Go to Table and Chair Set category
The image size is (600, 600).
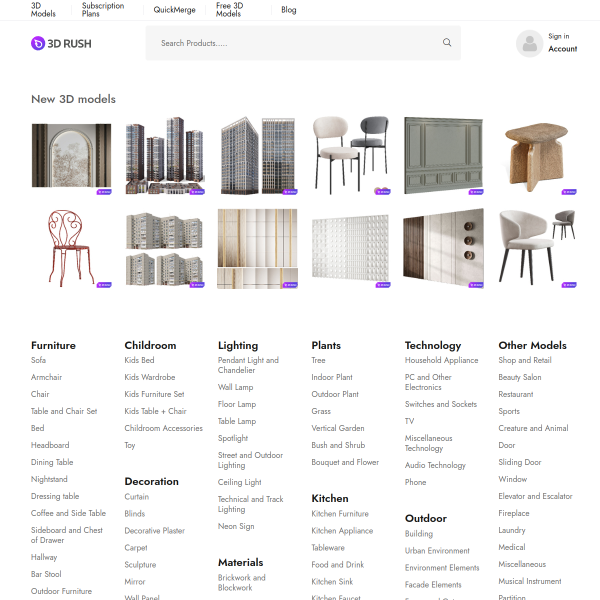[x=64, y=411]
